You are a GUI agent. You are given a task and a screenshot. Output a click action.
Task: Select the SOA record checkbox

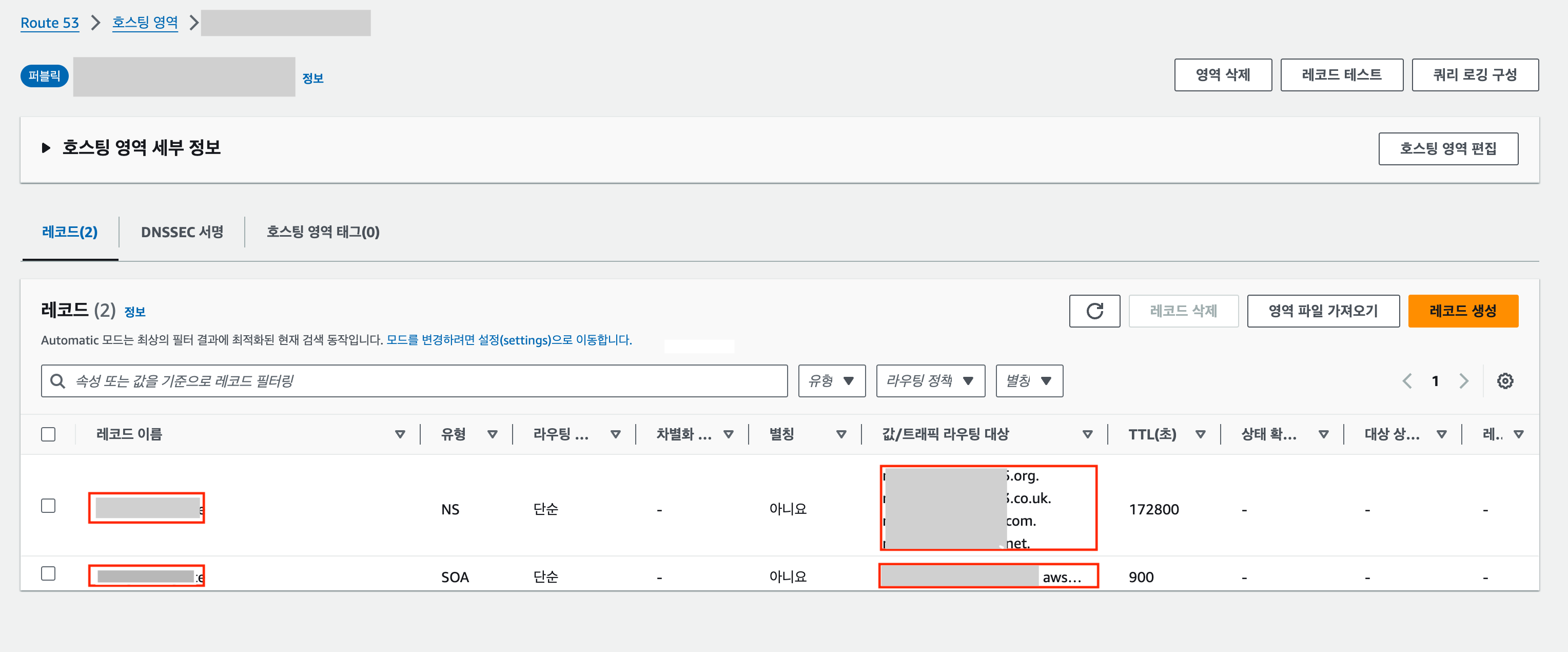click(48, 573)
